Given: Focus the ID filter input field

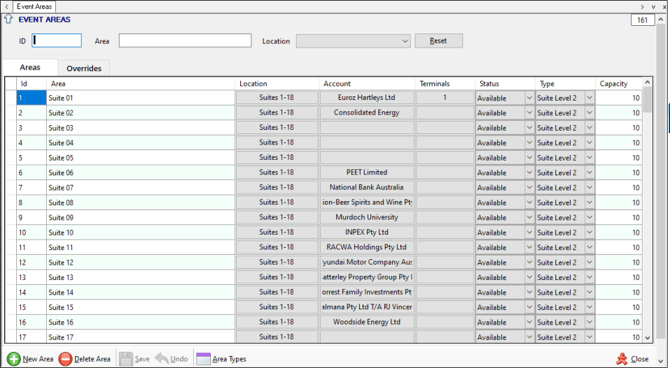Looking at the screenshot, I should tap(56, 41).
